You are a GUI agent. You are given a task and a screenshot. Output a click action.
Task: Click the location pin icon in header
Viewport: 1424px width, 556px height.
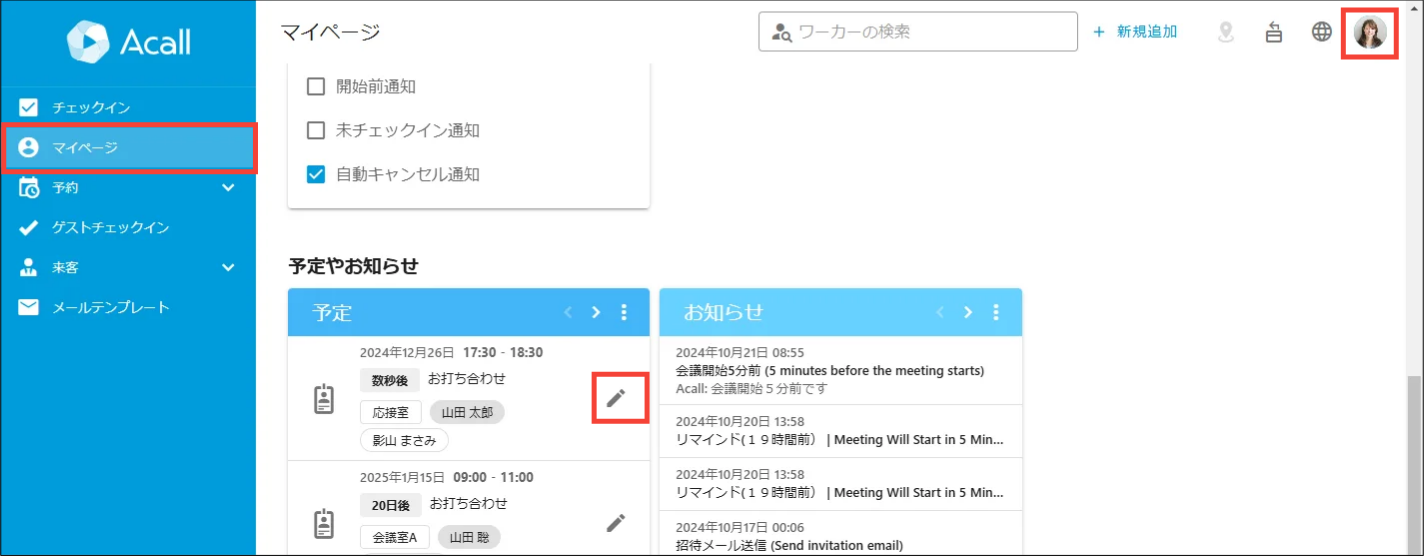pyautogui.click(x=1226, y=32)
